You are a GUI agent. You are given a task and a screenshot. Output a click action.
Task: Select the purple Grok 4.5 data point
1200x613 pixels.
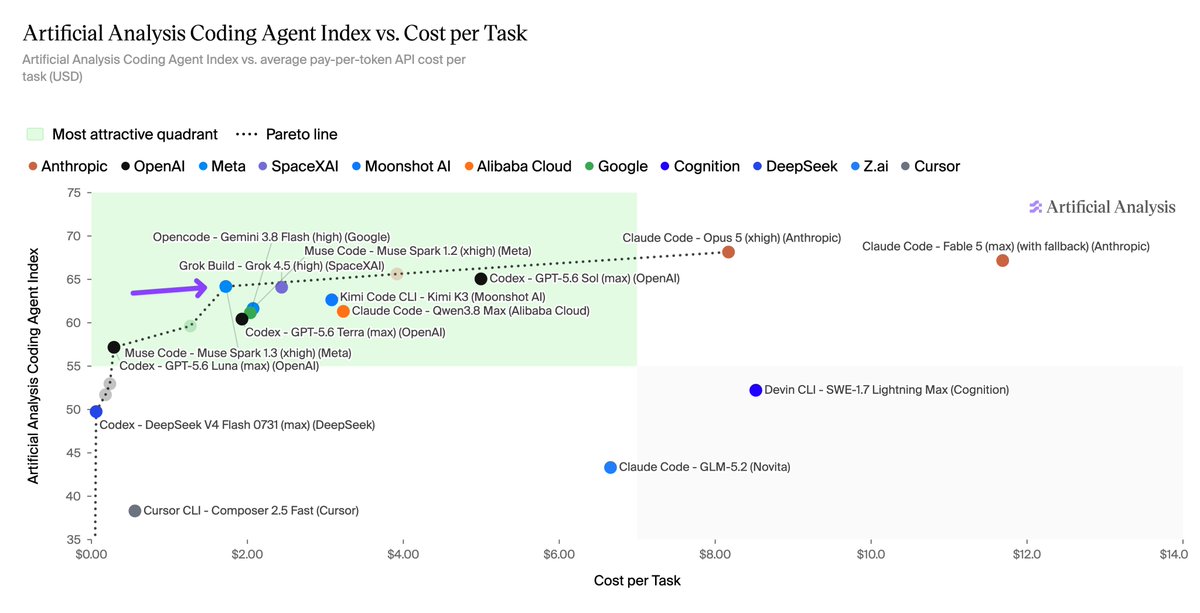click(x=281, y=287)
